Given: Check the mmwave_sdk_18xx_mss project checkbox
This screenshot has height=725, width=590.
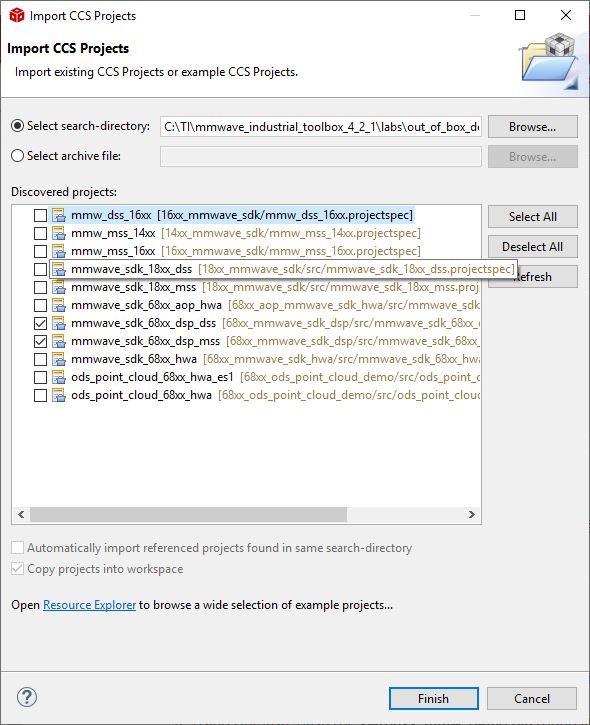Looking at the screenshot, I should (40, 288).
